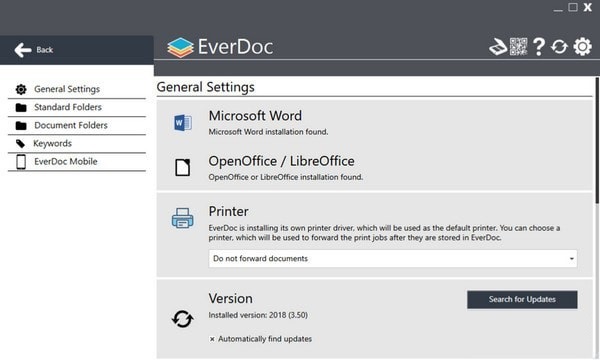Click 'OpenOffice or LibreOffice installation found.' text
The height and width of the screenshot is (360, 600).
[285, 177]
